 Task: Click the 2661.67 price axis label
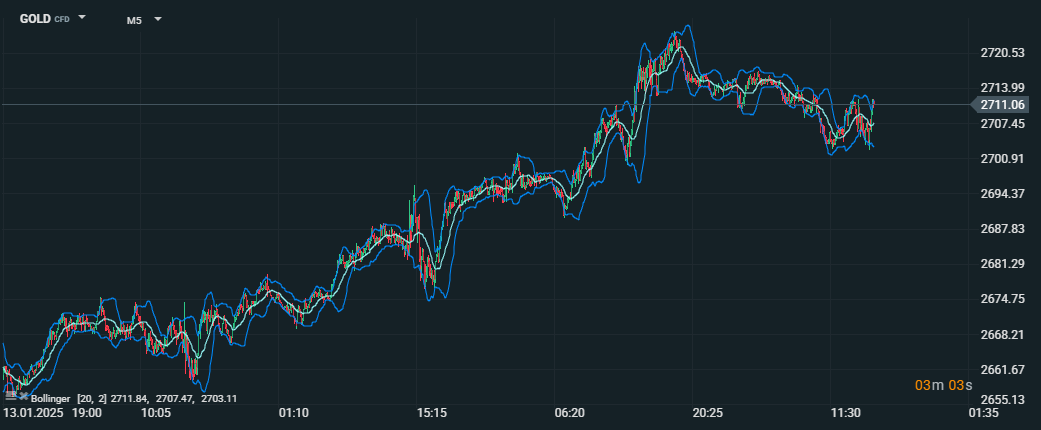pos(1003,369)
